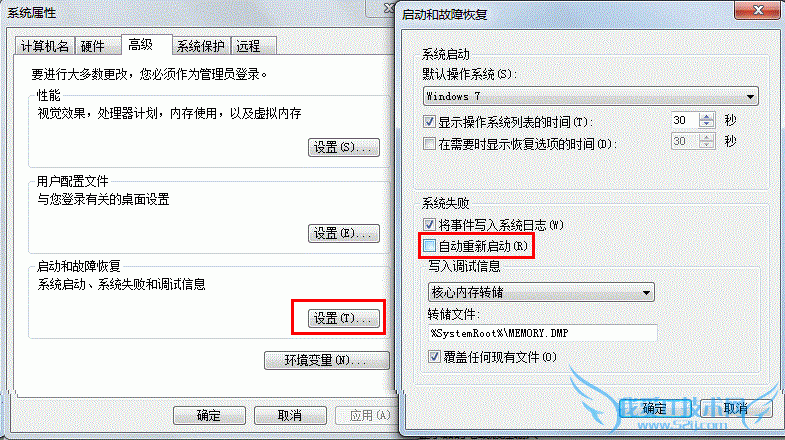785x440 pixels.
Task: Toggle 覆盖任何现有文件 checkbox
Action: [434, 356]
